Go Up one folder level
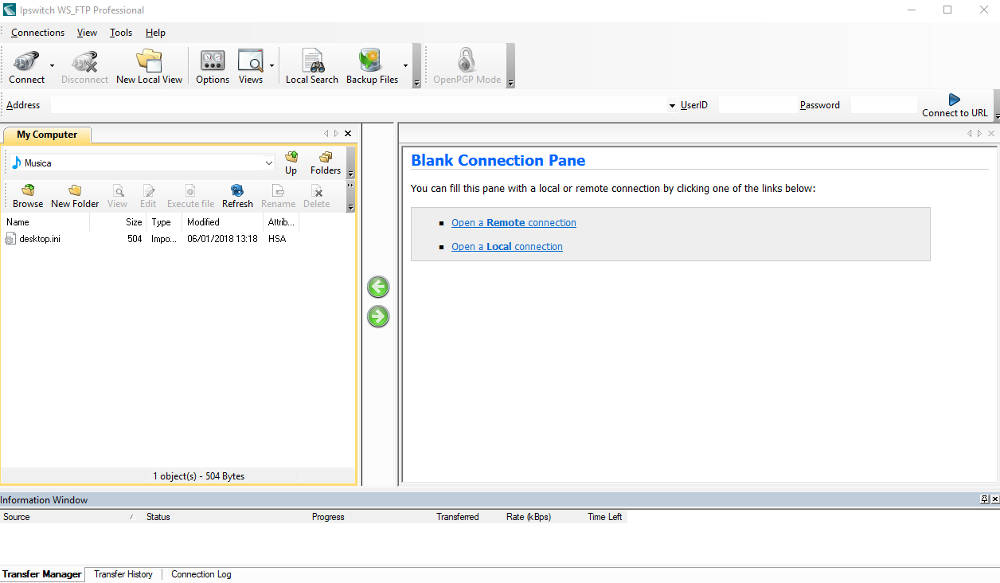Viewport: 1000px width, 583px height. pyautogui.click(x=291, y=163)
